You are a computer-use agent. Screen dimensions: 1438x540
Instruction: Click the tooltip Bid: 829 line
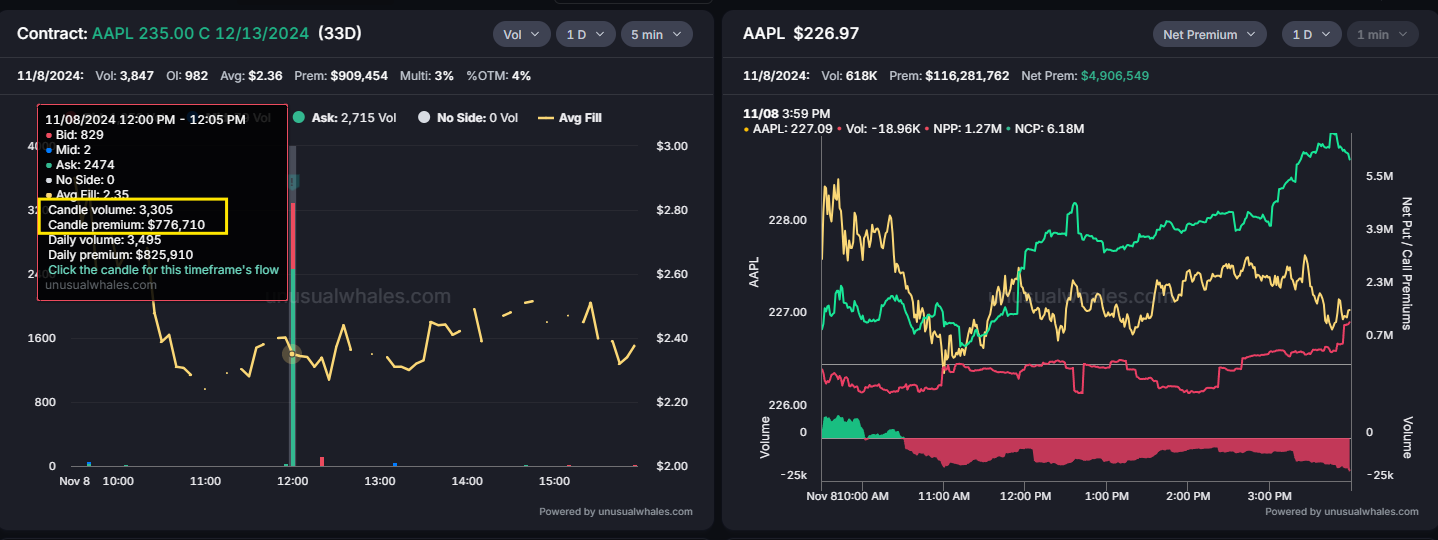tap(75, 134)
